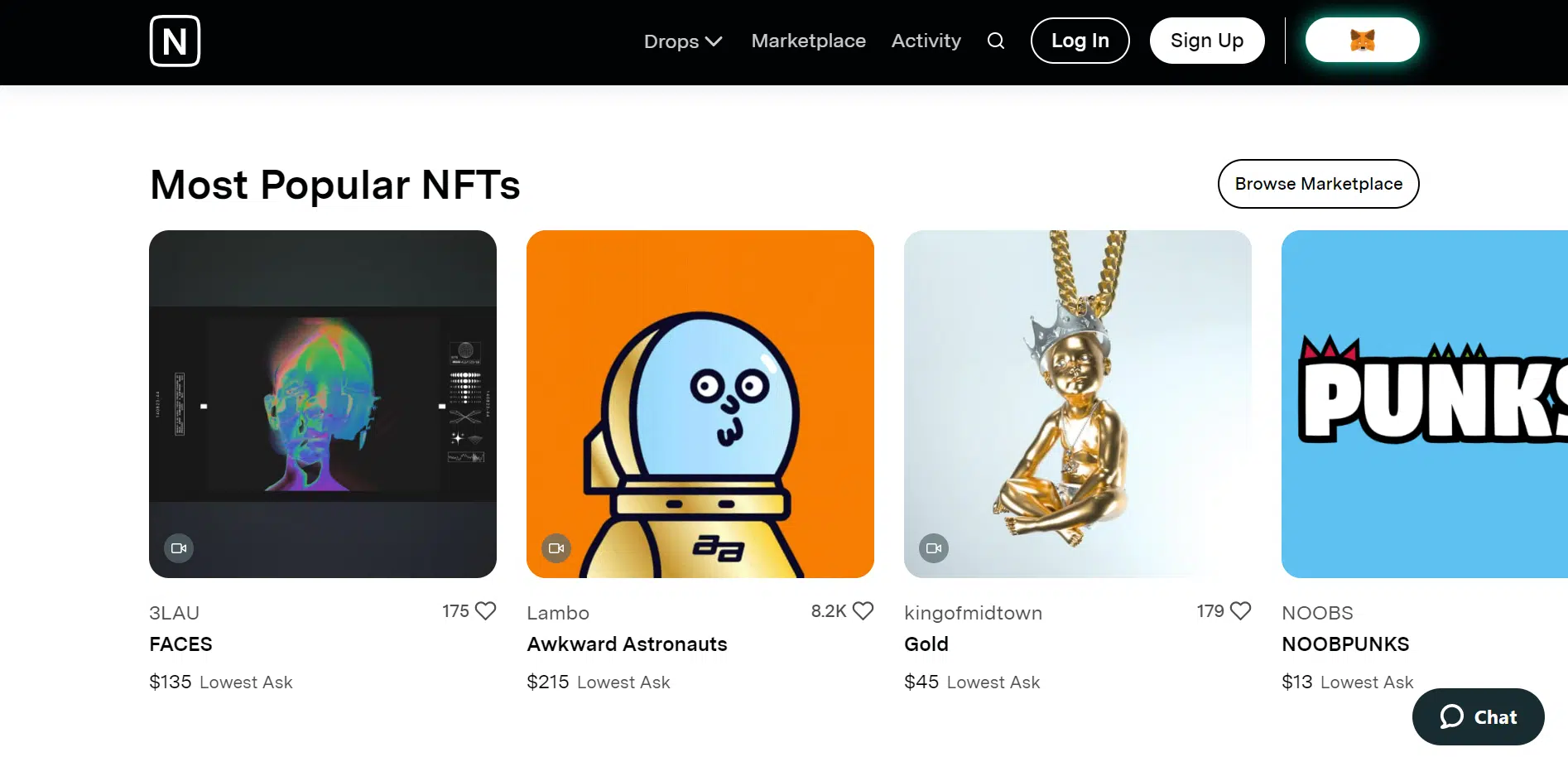Open the search magnifier icon

[996, 41]
